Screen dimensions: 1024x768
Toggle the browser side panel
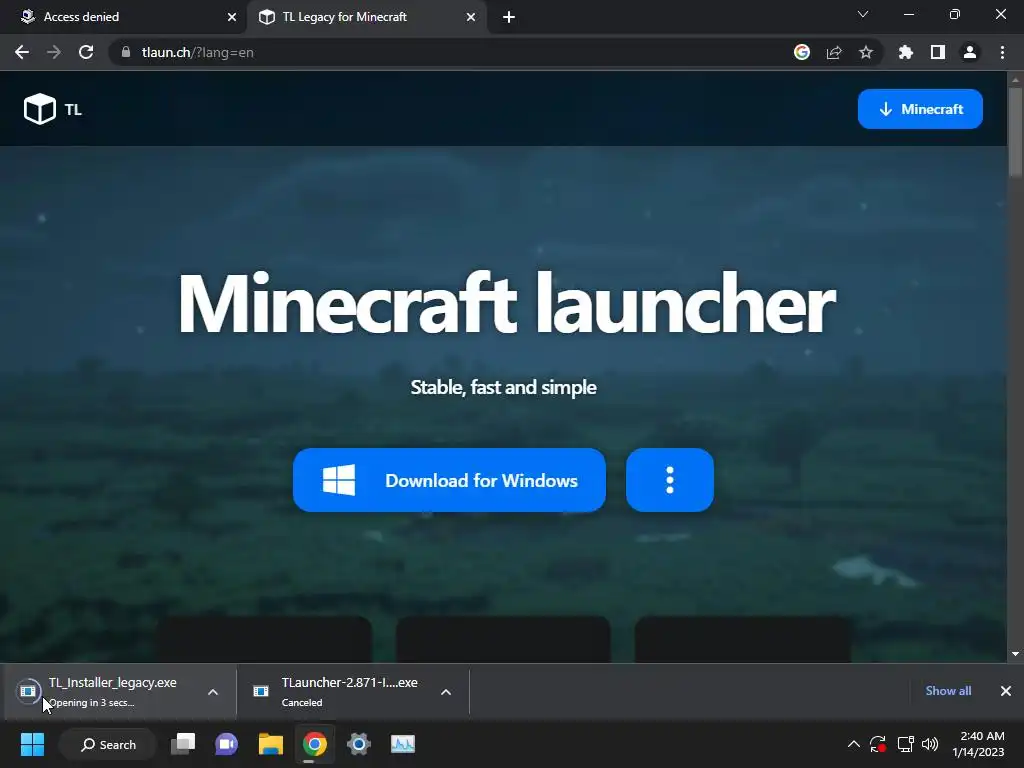938,52
